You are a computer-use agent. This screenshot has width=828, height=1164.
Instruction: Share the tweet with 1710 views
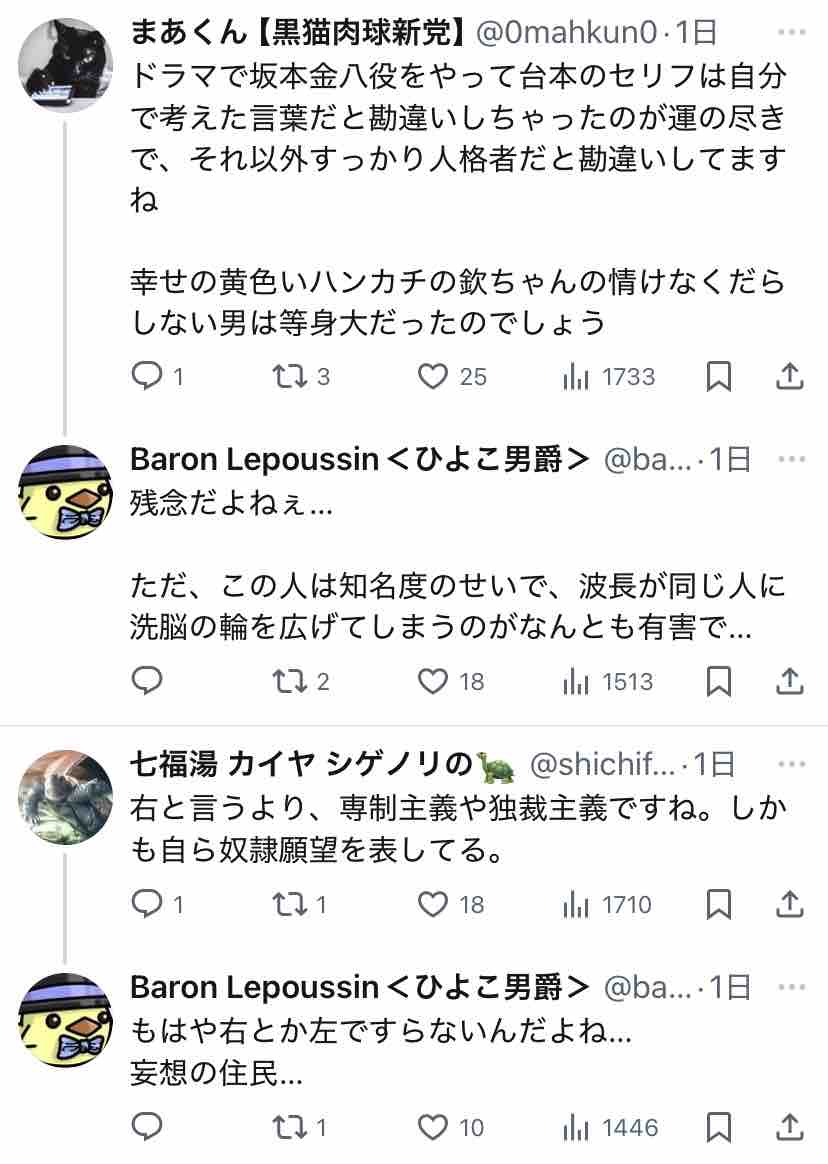pos(789,904)
